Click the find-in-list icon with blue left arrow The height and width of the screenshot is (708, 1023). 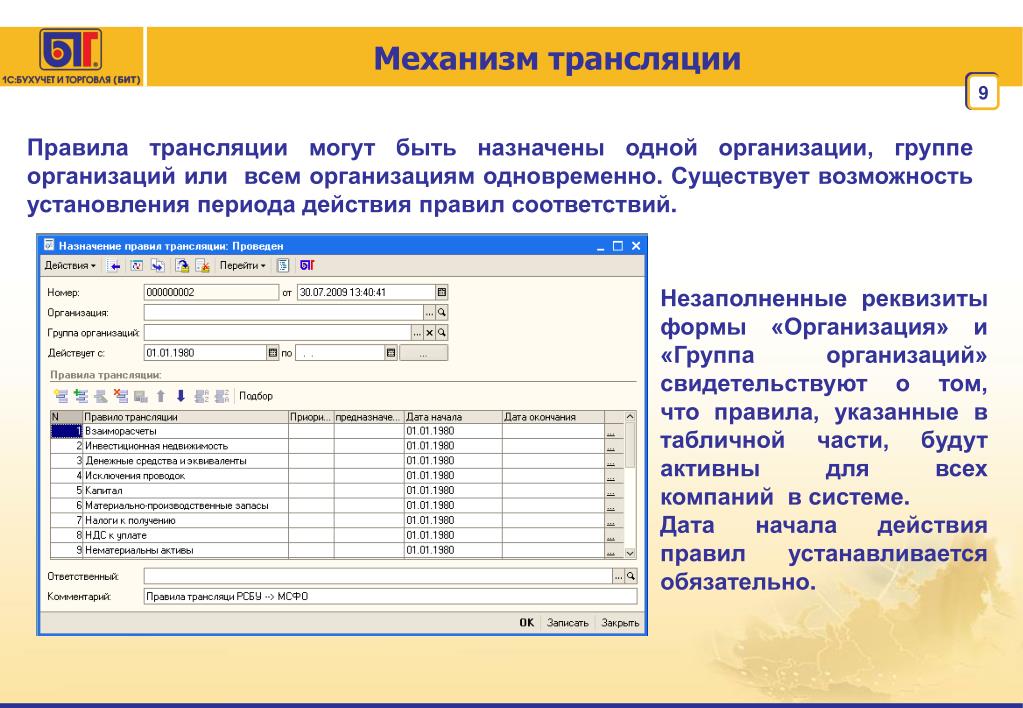click(x=114, y=266)
